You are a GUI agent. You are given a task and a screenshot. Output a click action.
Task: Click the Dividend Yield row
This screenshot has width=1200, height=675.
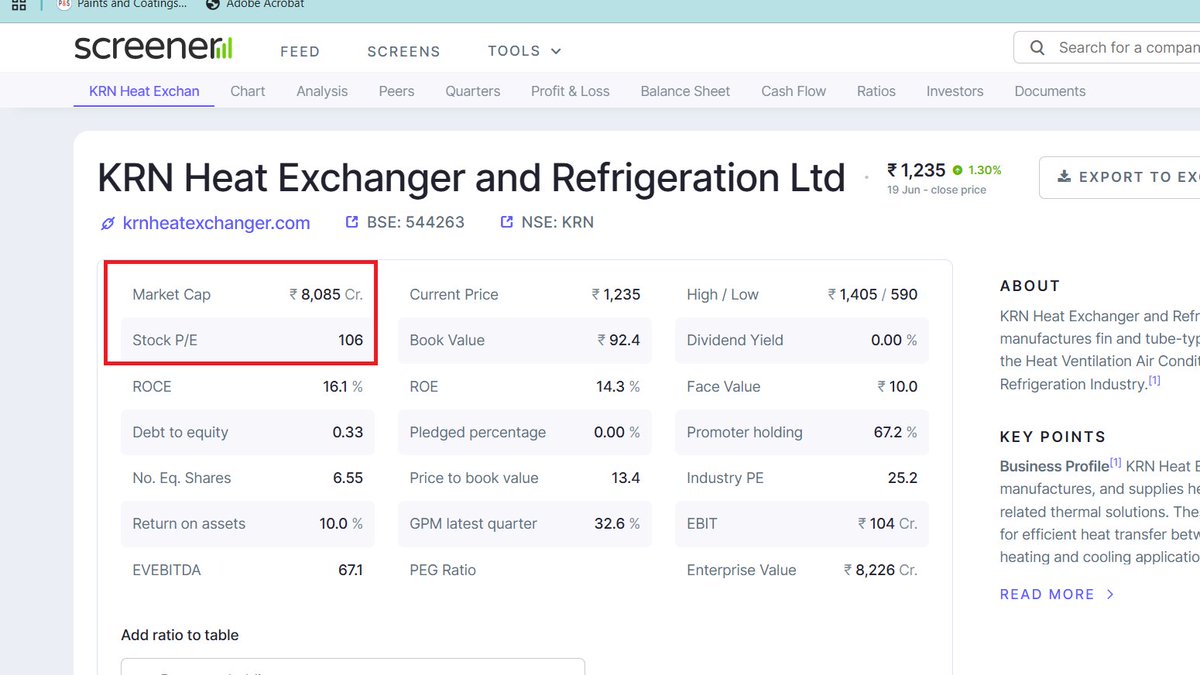click(802, 340)
